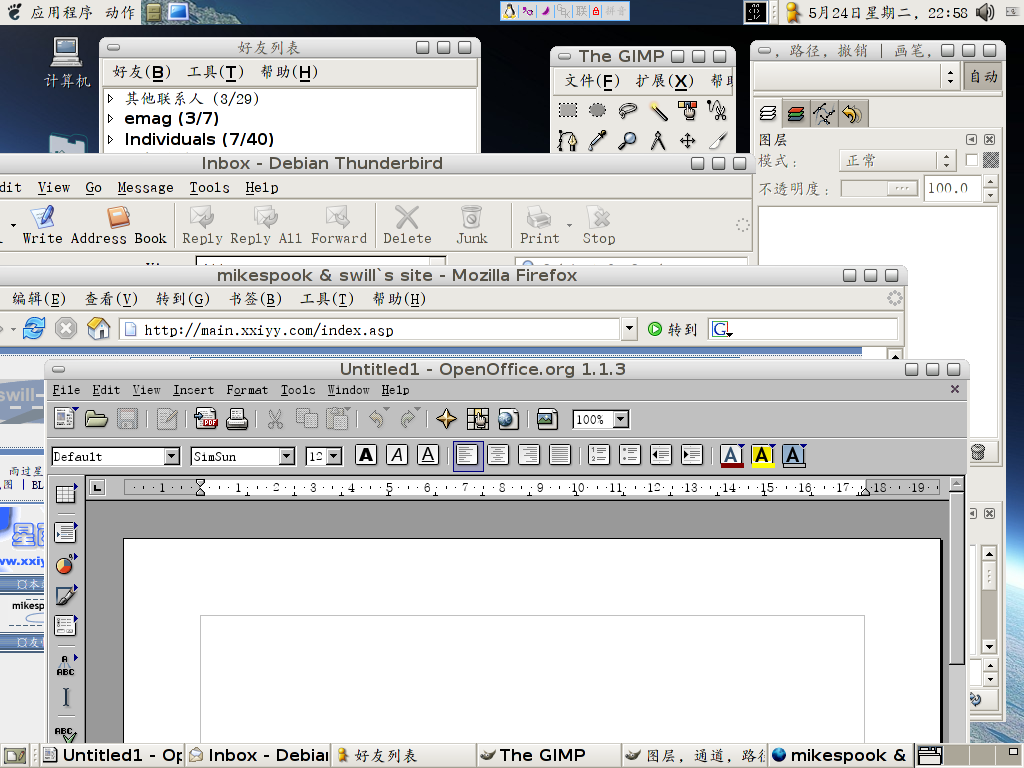Image resolution: width=1024 pixels, height=768 pixels.
Task: Click Firefox URL address field
Action: pos(370,329)
